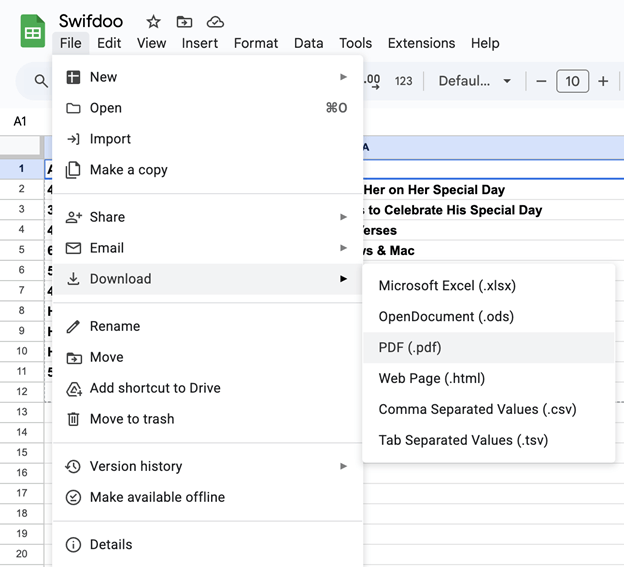Select the Download menu entry

click(x=207, y=279)
